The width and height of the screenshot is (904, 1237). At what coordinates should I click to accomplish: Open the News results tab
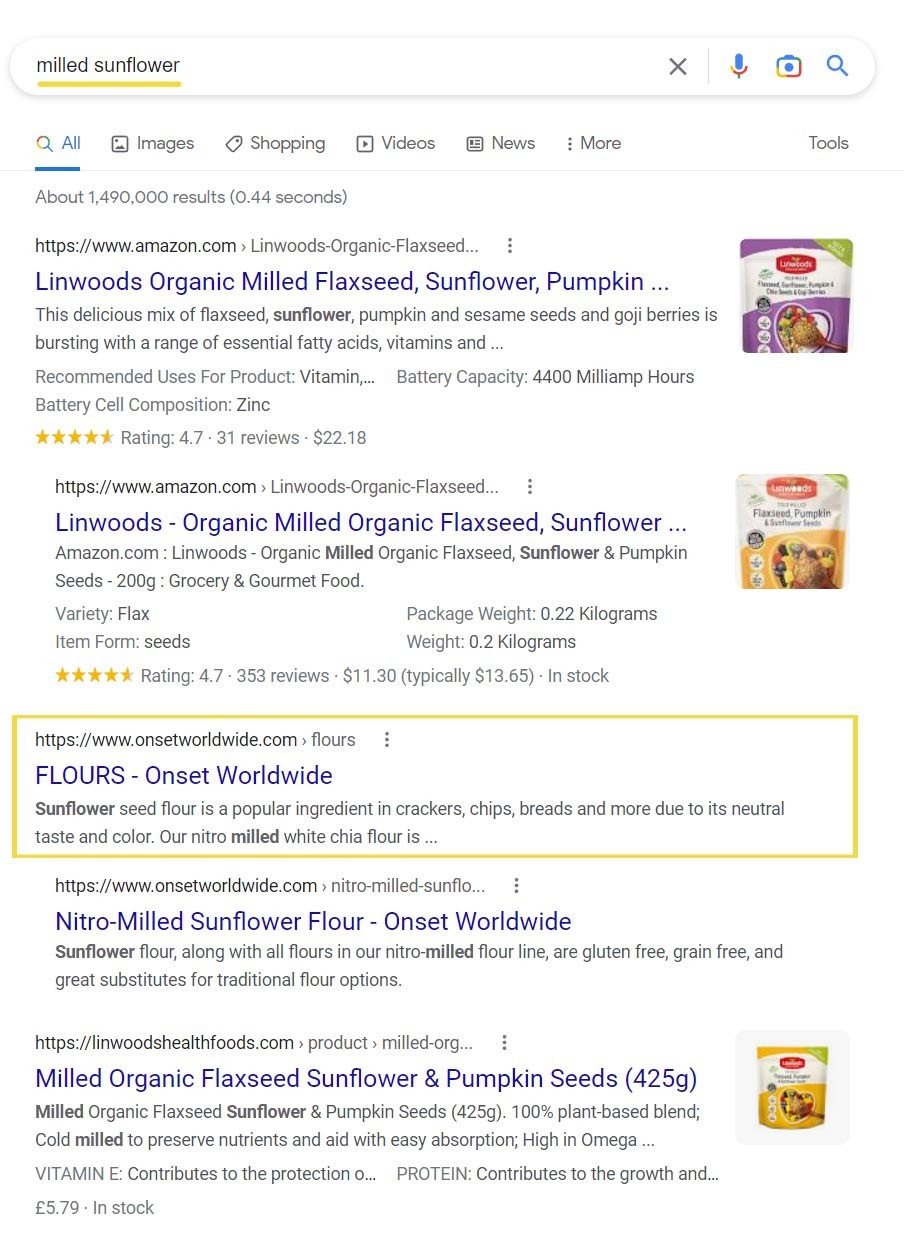pyautogui.click(x=501, y=143)
